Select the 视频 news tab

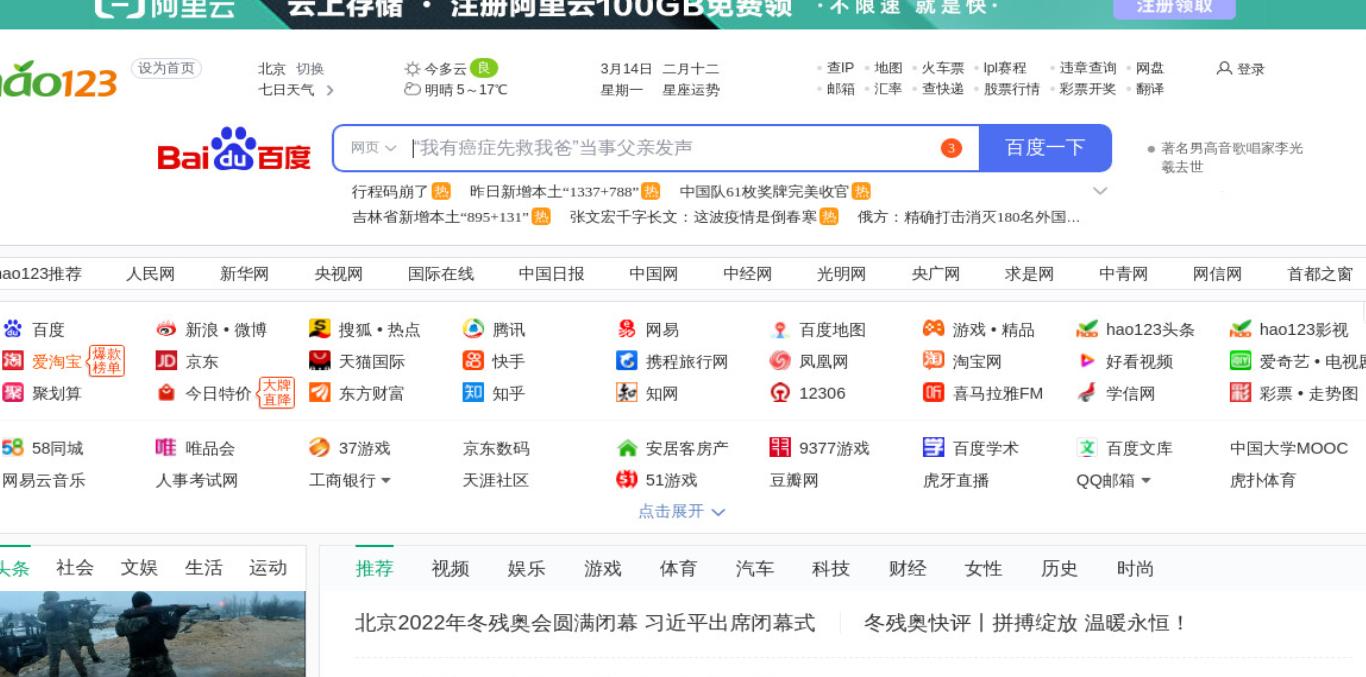(x=450, y=569)
